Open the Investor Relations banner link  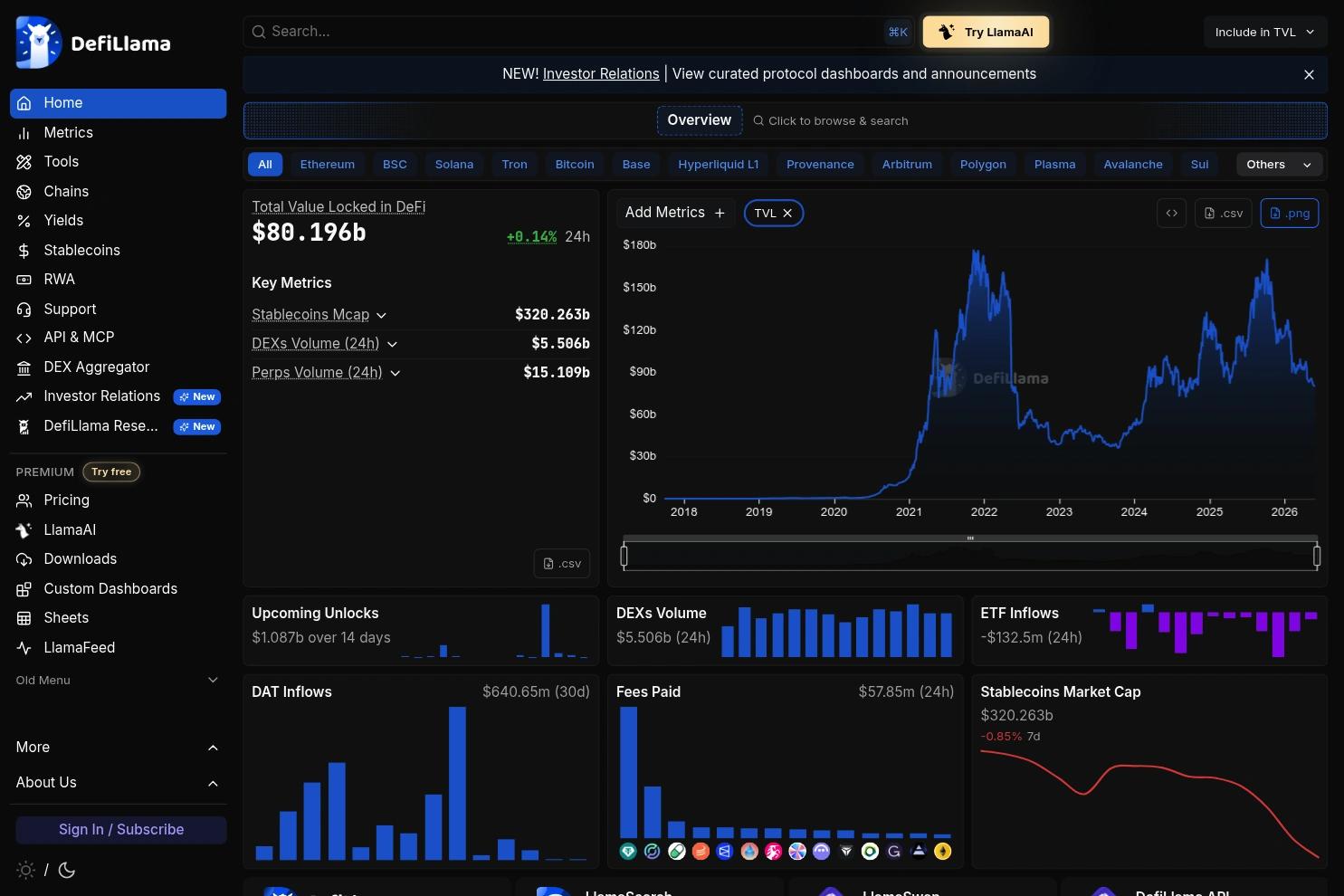pyautogui.click(x=601, y=74)
